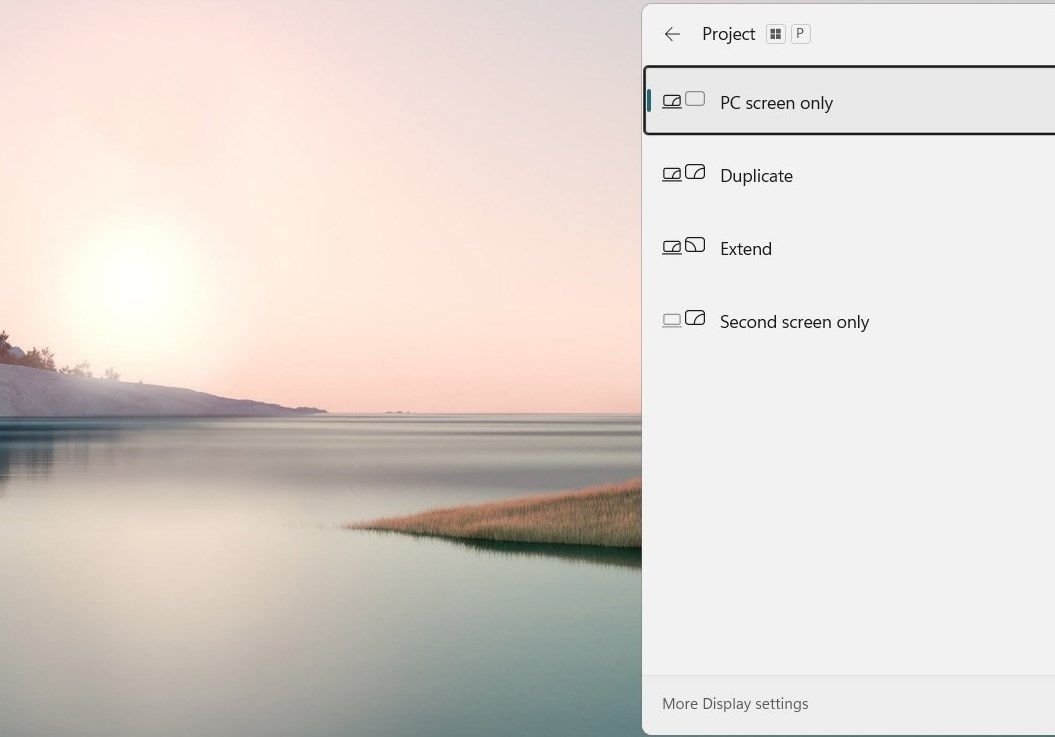The width and height of the screenshot is (1055, 737).
Task: Click the P key shortcut badge
Action: 799,33
